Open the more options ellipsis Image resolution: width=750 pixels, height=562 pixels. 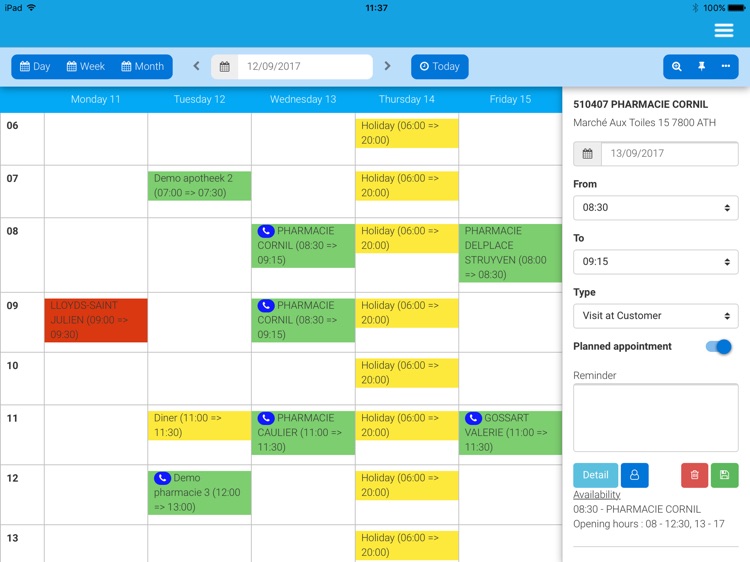[726, 66]
